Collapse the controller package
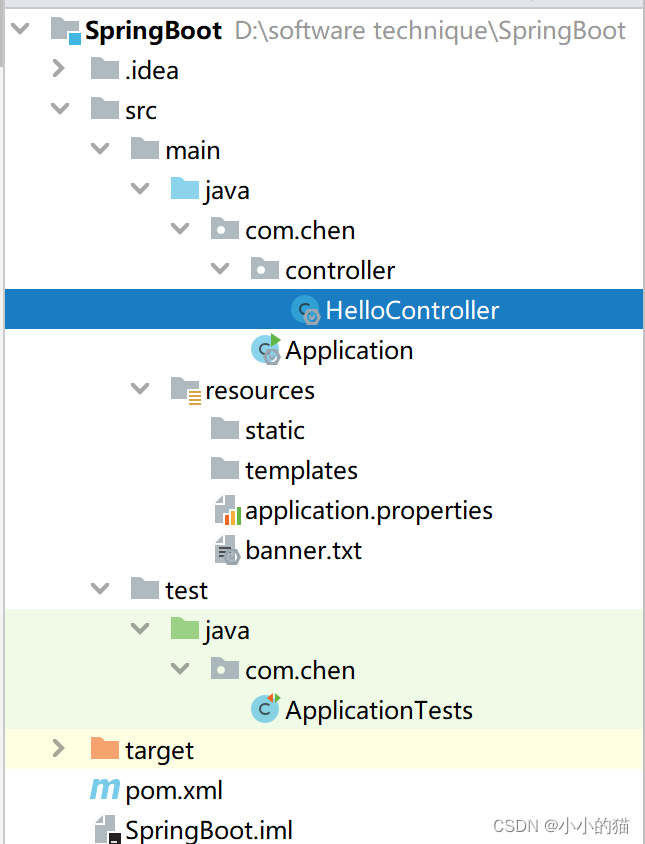This screenshot has height=844, width=645. coord(220,268)
